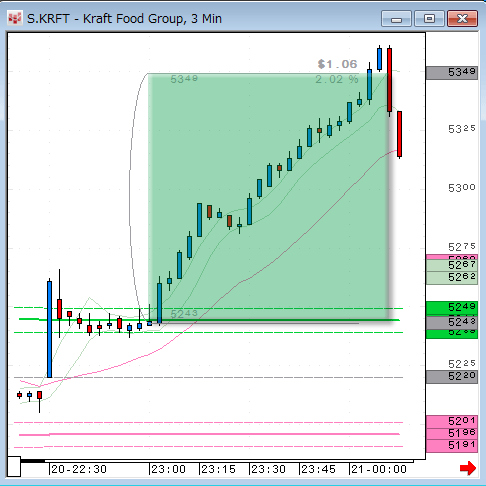Close the S.KRFT chart window
The width and height of the screenshot is (486, 486).
462,18
